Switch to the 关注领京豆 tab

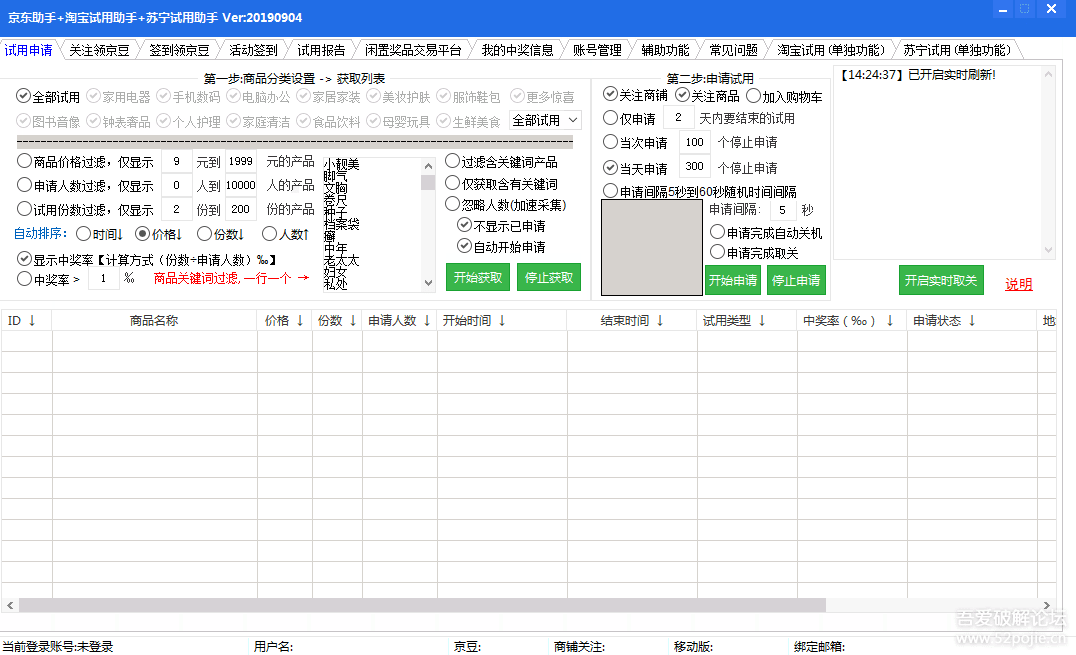pos(99,50)
